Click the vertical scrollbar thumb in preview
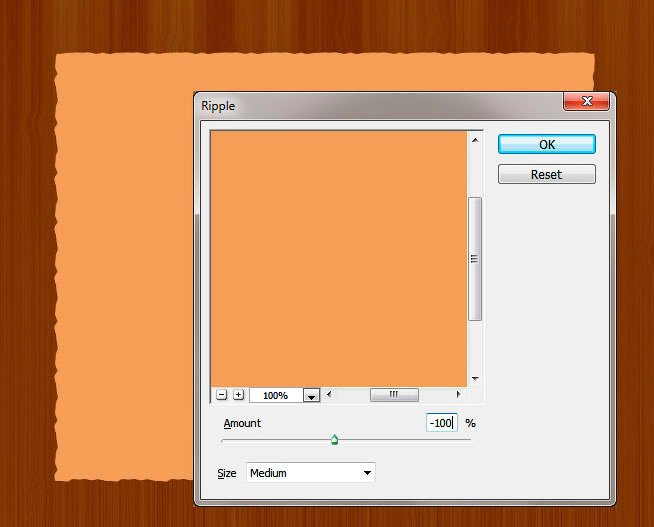 pos(475,259)
